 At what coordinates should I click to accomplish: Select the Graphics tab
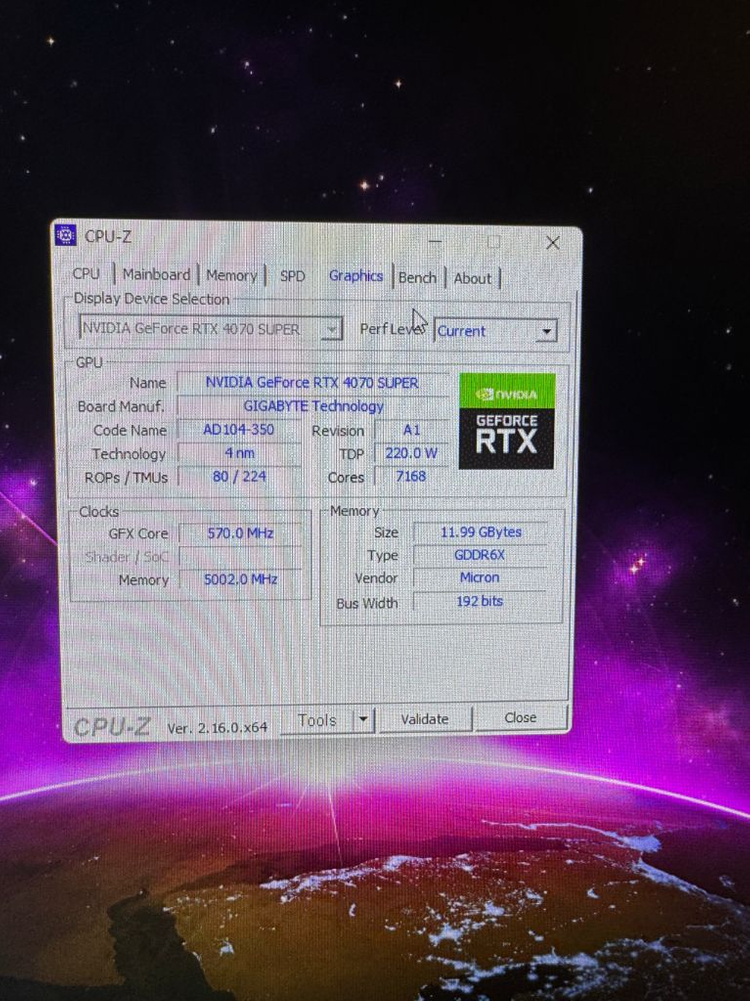coord(356,276)
